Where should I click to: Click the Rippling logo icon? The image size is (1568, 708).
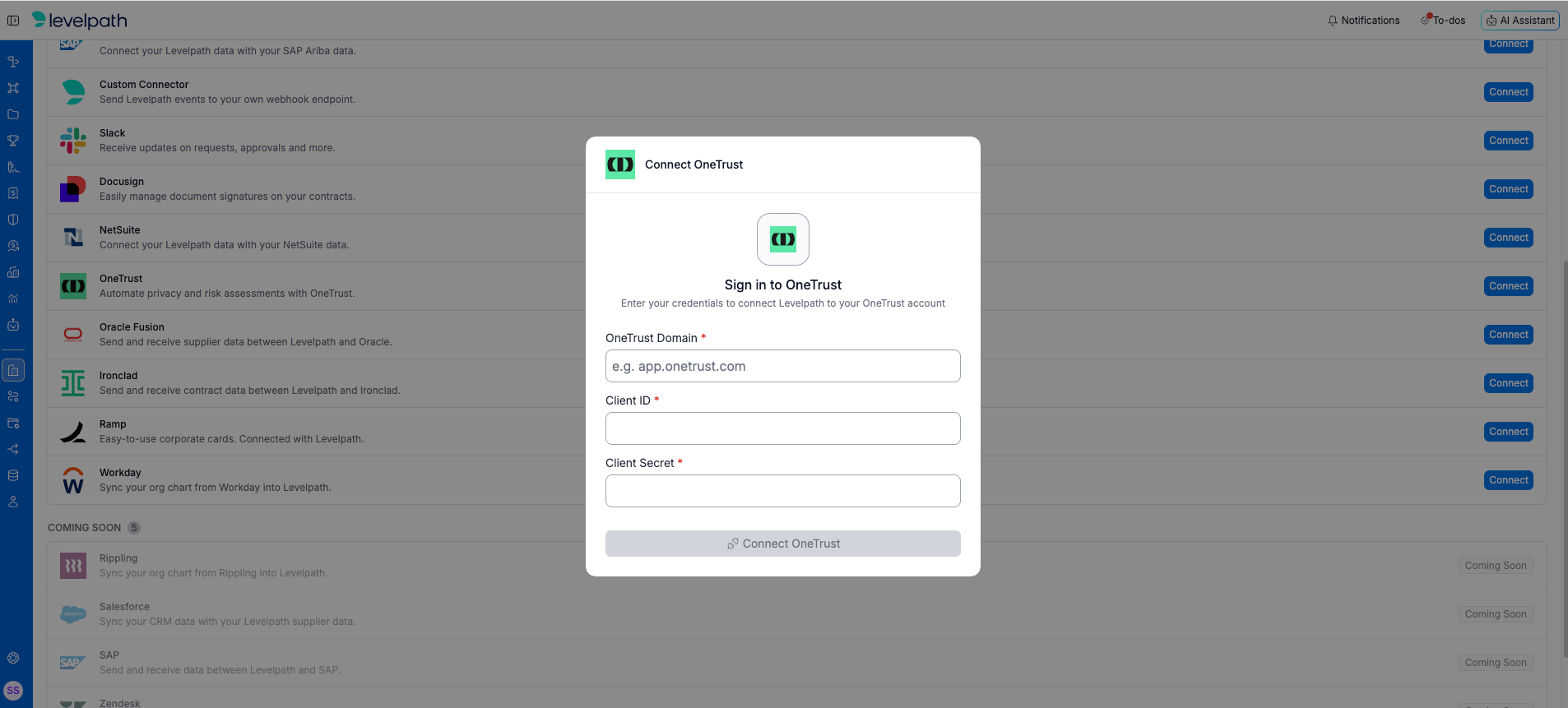(73, 566)
